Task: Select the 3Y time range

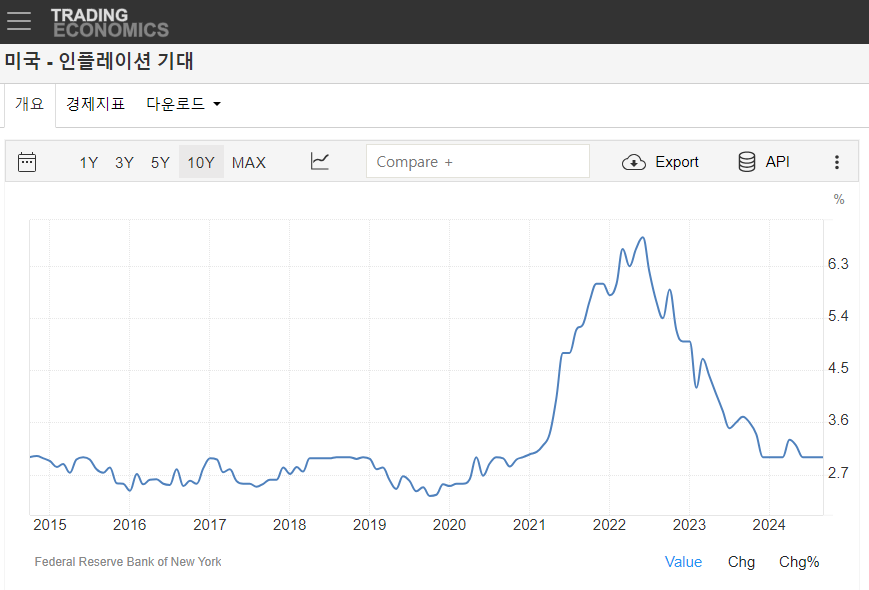Action: tap(124, 162)
